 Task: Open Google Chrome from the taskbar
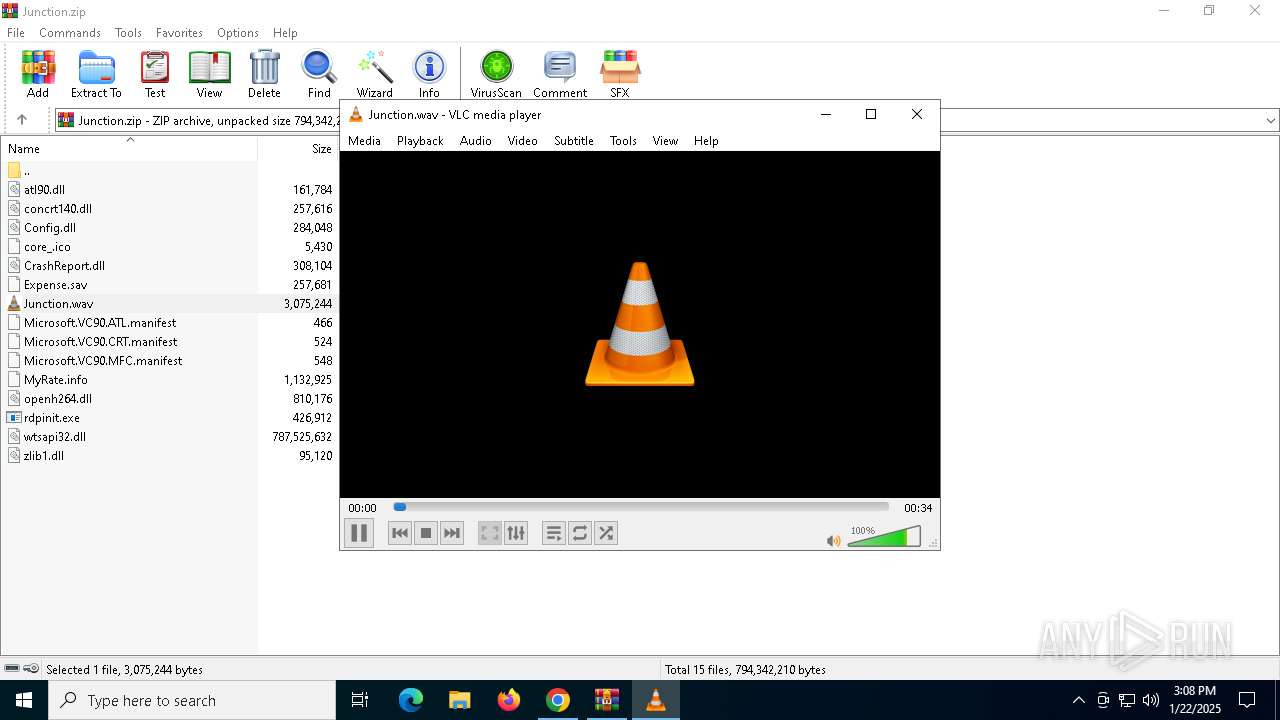[x=558, y=700]
